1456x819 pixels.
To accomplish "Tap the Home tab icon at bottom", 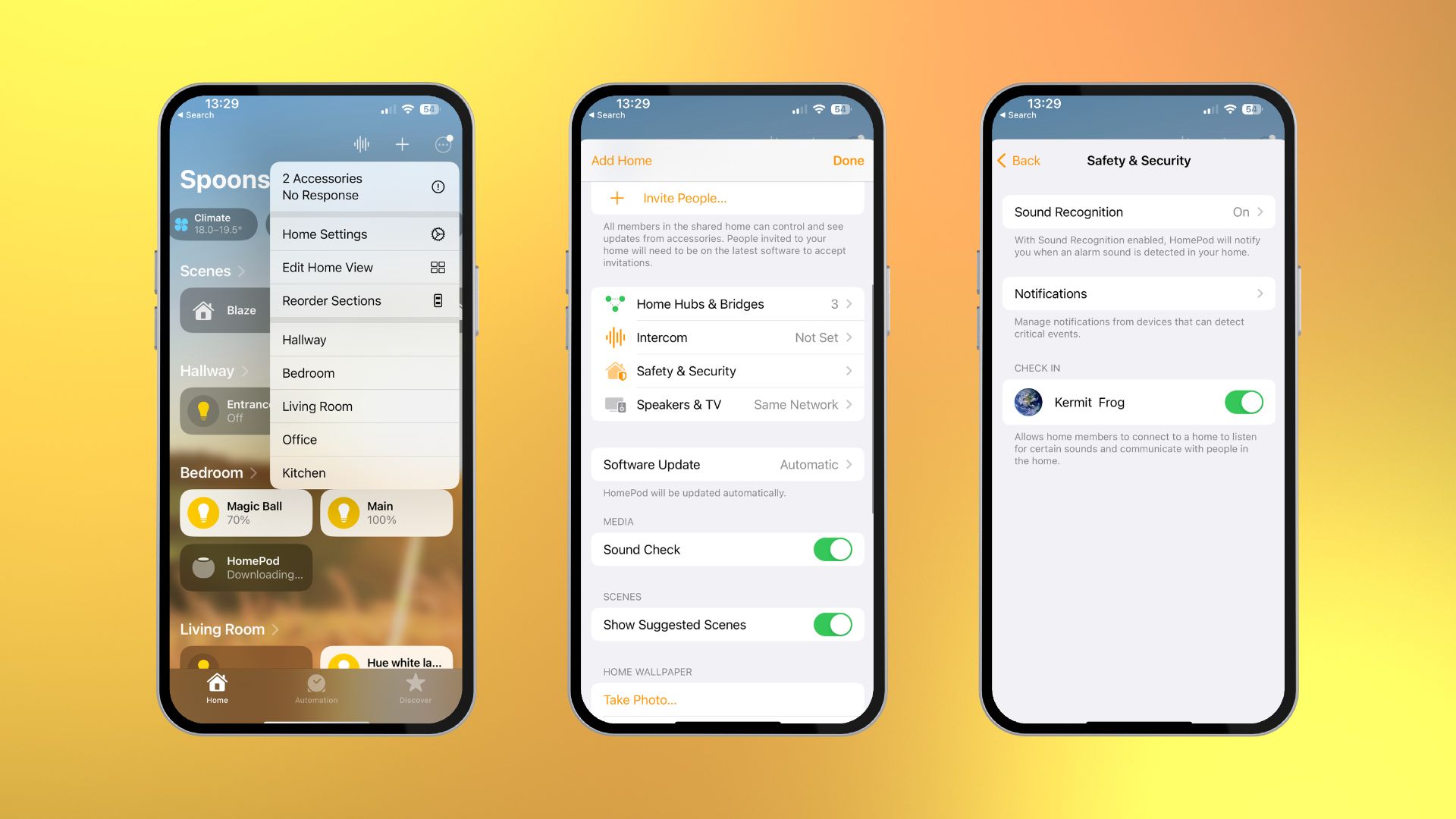I will pos(216,686).
